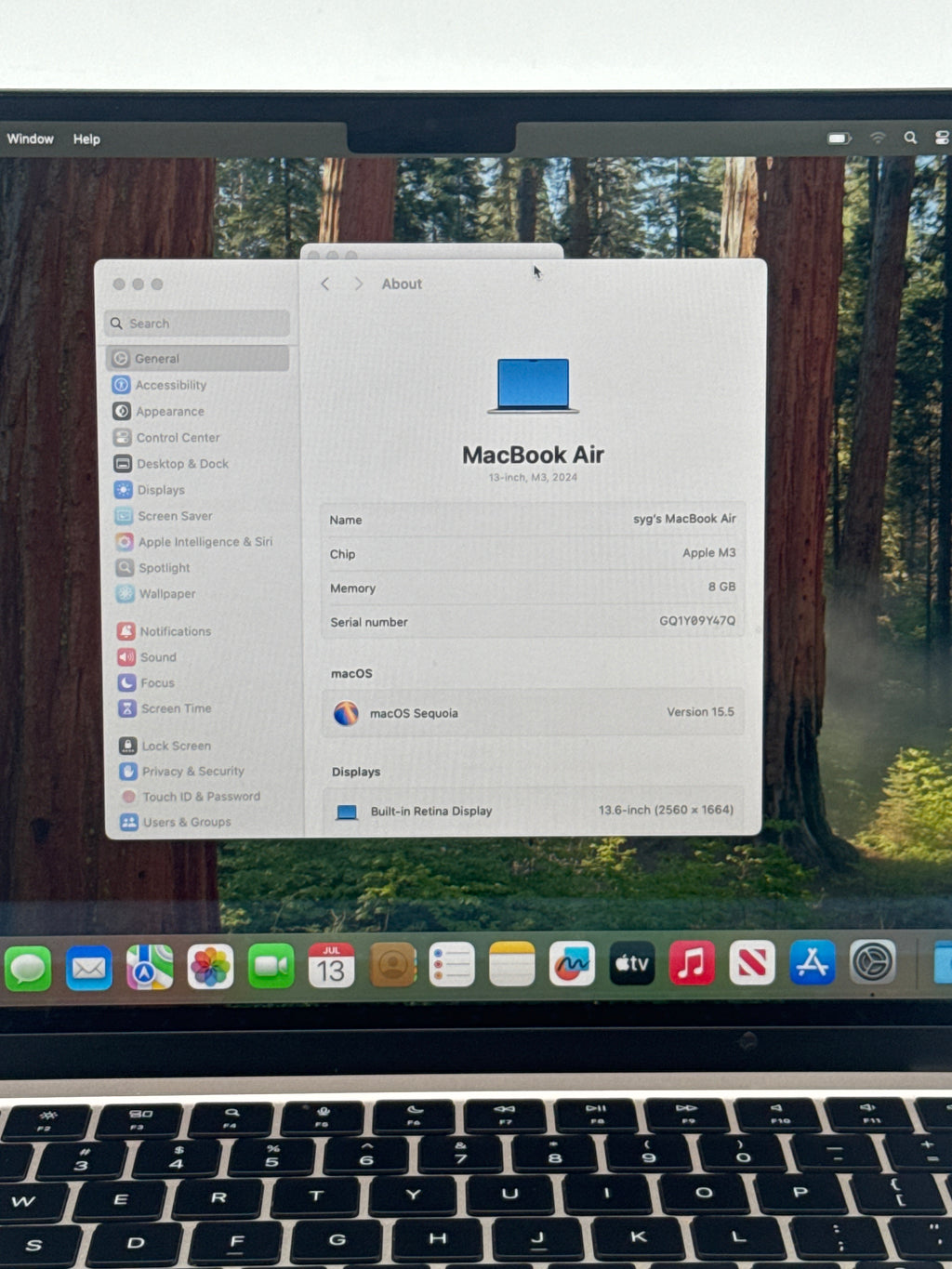The height and width of the screenshot is (1269, 952).
Task: Launch FaceTime from the Dock
Action: coord(271,966)
